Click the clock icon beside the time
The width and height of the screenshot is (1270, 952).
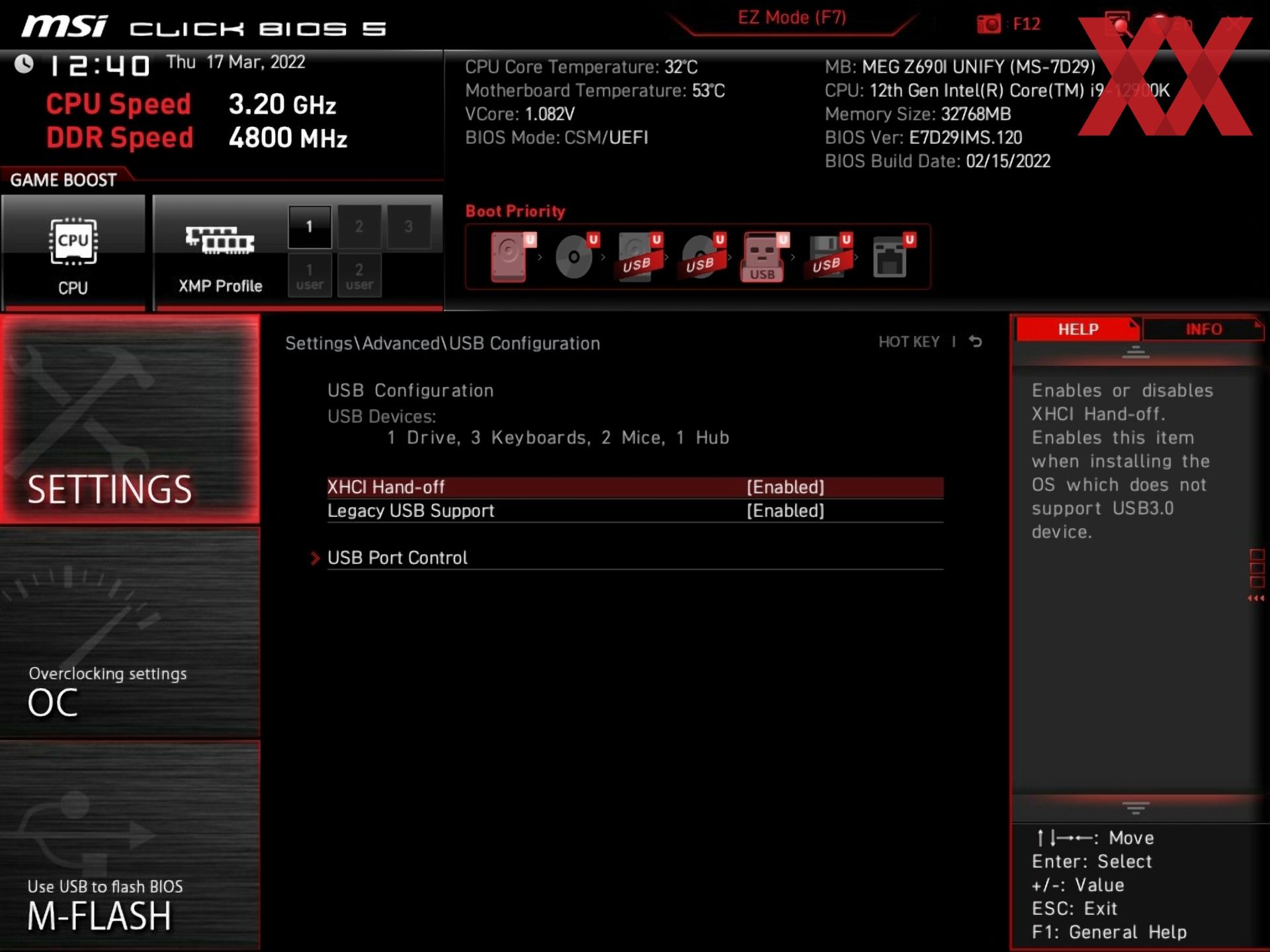tap(24, 64)
